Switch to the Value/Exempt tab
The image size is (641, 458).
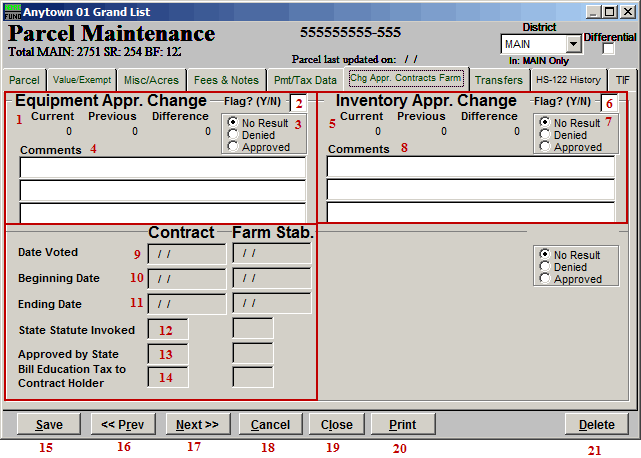pyautogui.click(x=80, y=80)
